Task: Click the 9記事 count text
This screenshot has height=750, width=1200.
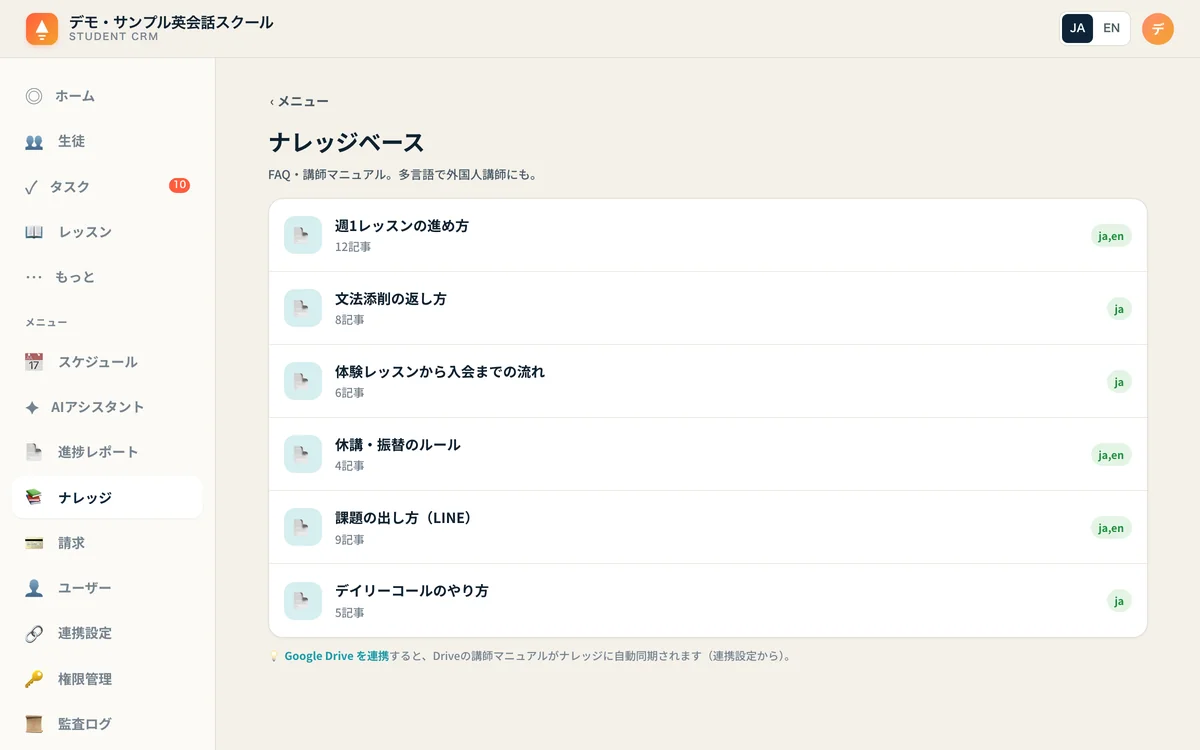Action: click(350, 540)
